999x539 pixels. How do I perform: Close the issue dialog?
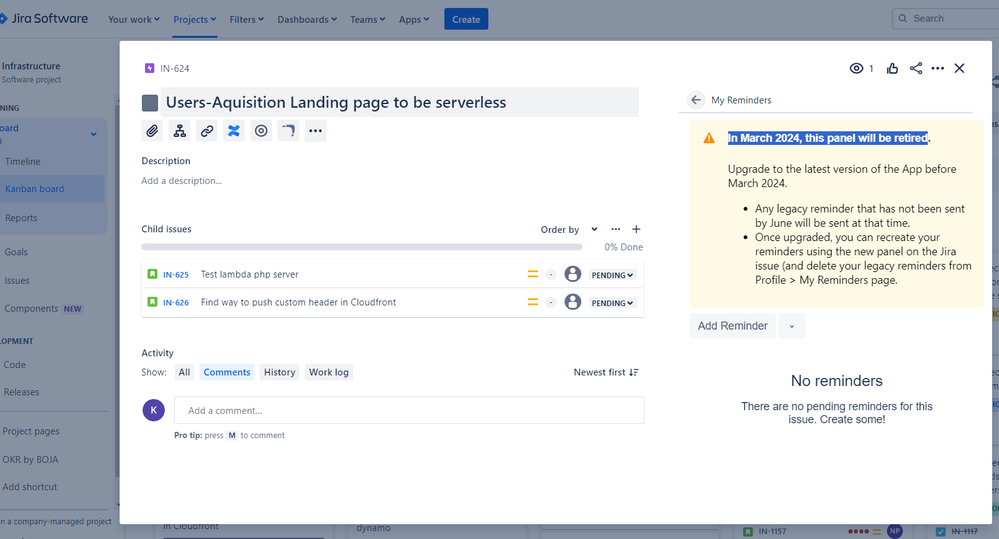pyautogui.click(x=959, y=68)
